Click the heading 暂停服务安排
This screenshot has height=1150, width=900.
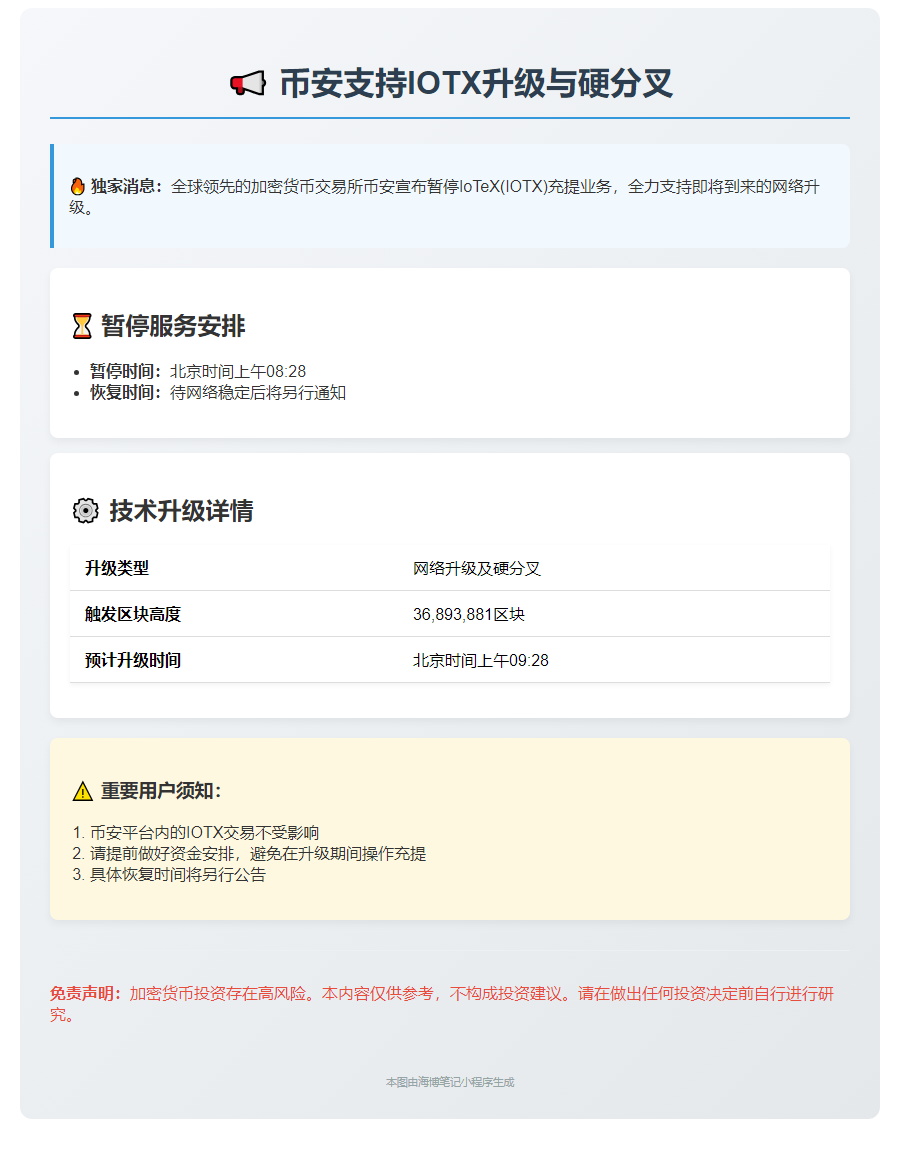coord(173,326)
